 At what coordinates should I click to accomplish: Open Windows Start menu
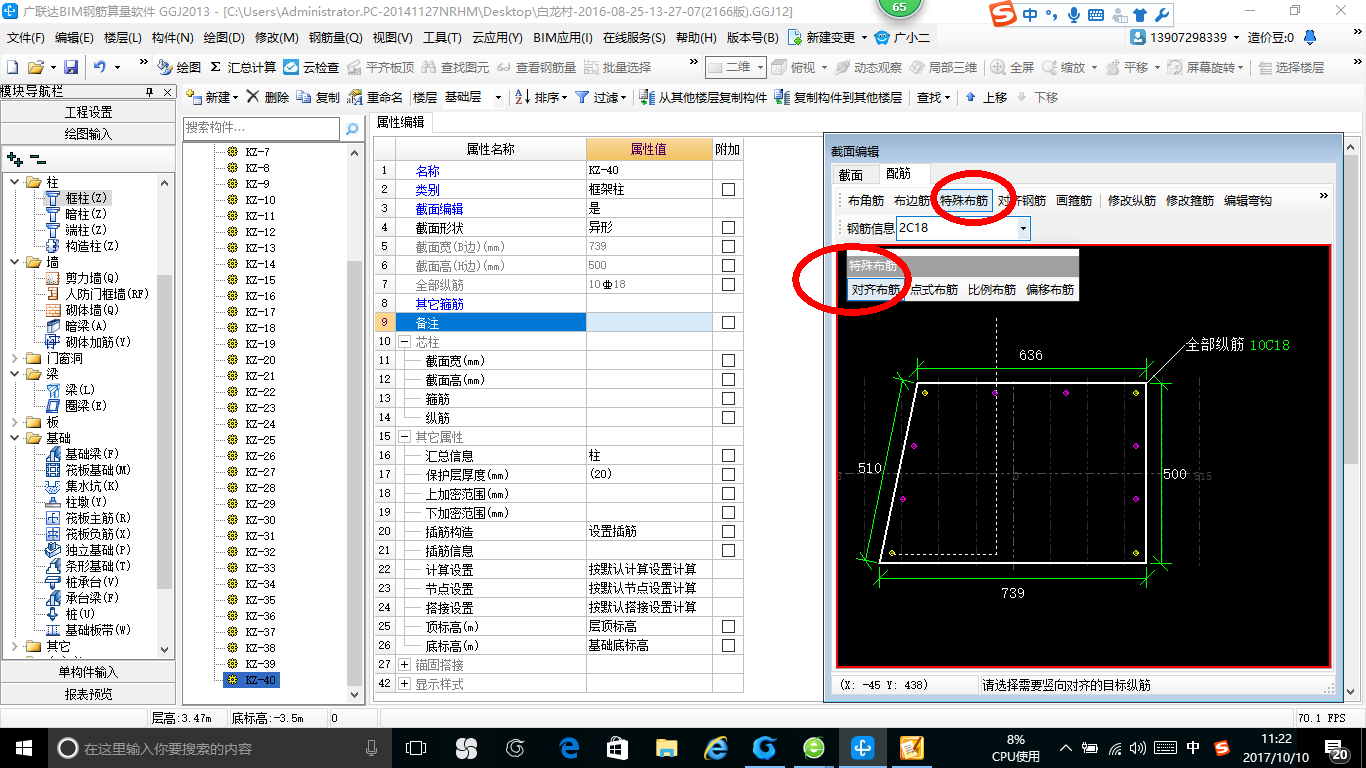[x=22, y=747]
